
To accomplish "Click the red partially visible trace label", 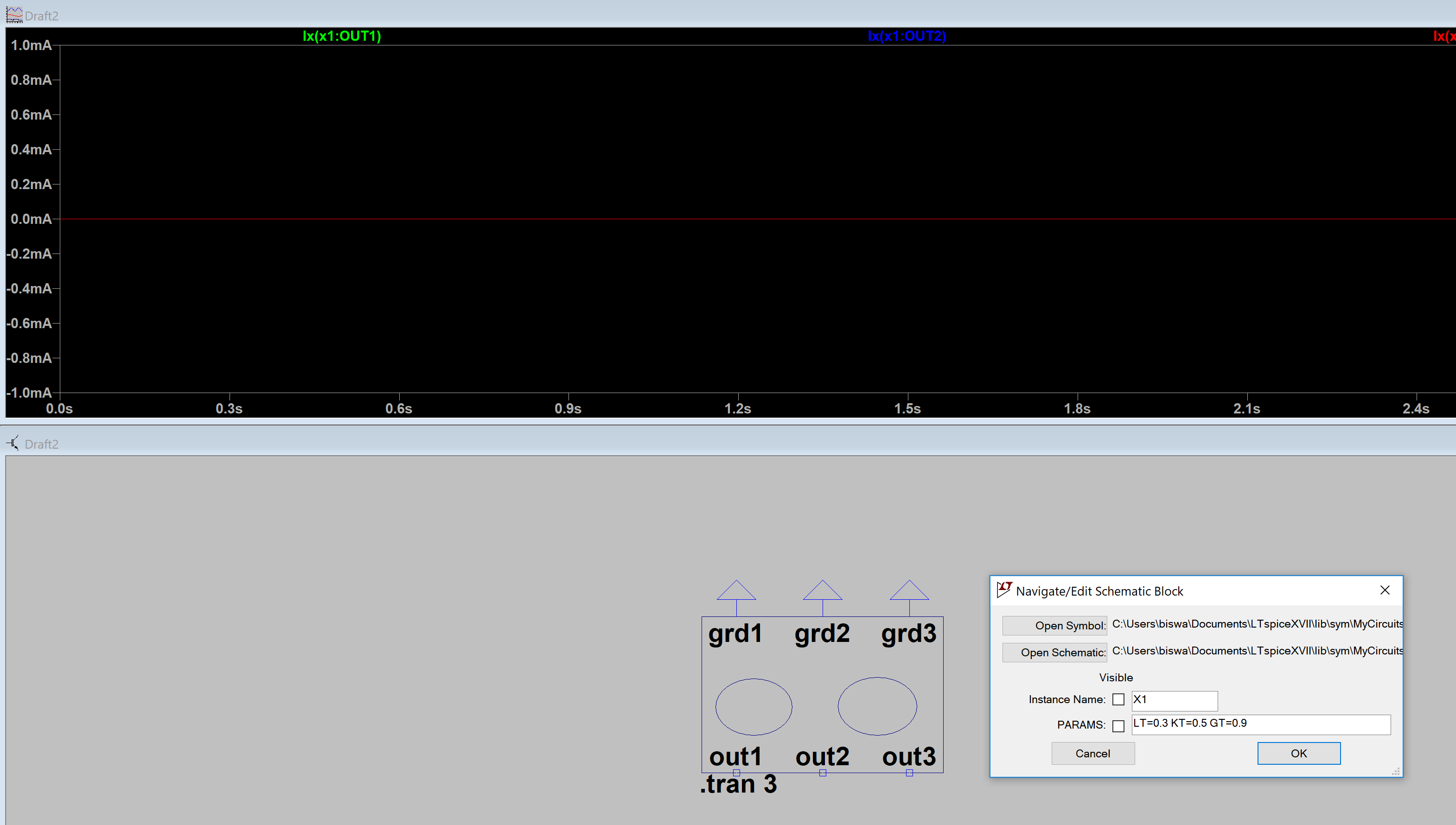I will 1444,36.
